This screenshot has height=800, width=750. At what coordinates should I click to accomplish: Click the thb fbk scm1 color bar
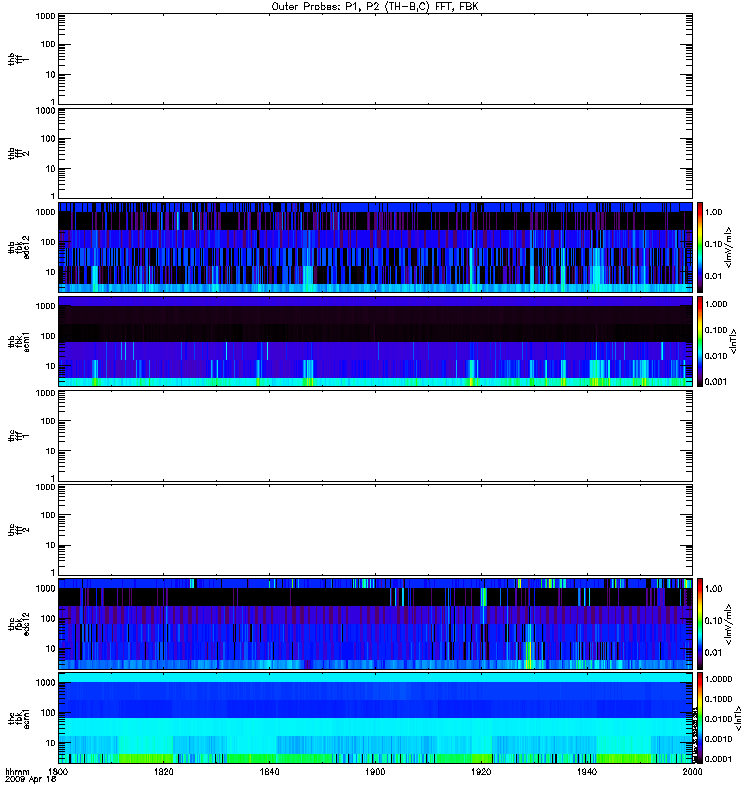point(700,341)
